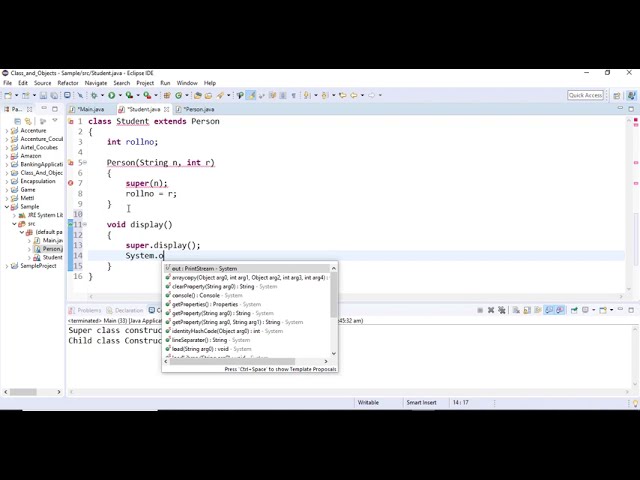
Task: Click the New Java Class green icon
Action: pos(178,96)
